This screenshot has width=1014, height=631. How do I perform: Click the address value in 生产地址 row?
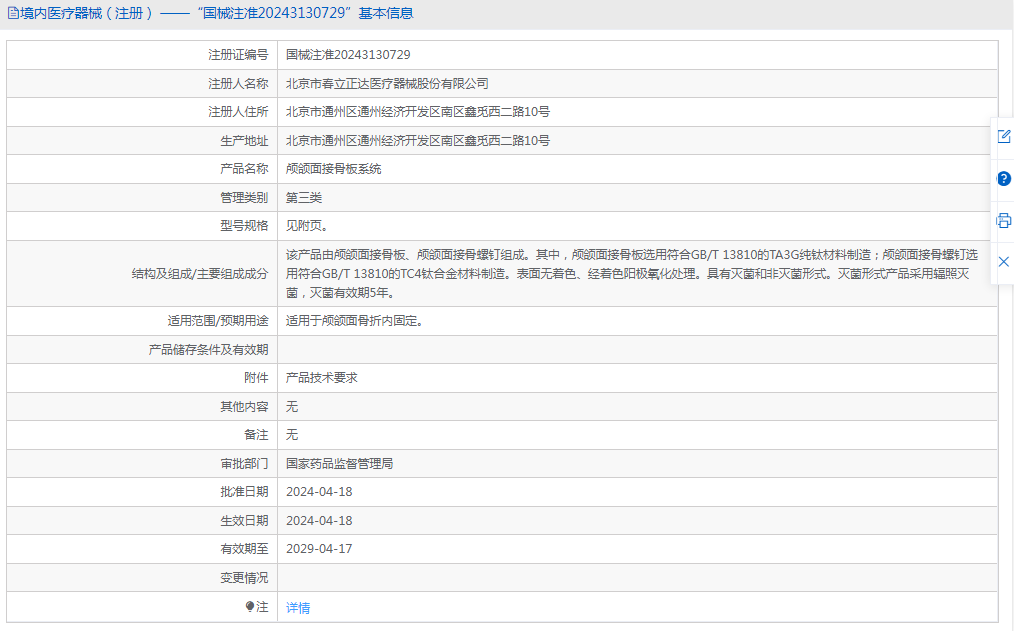418,140
